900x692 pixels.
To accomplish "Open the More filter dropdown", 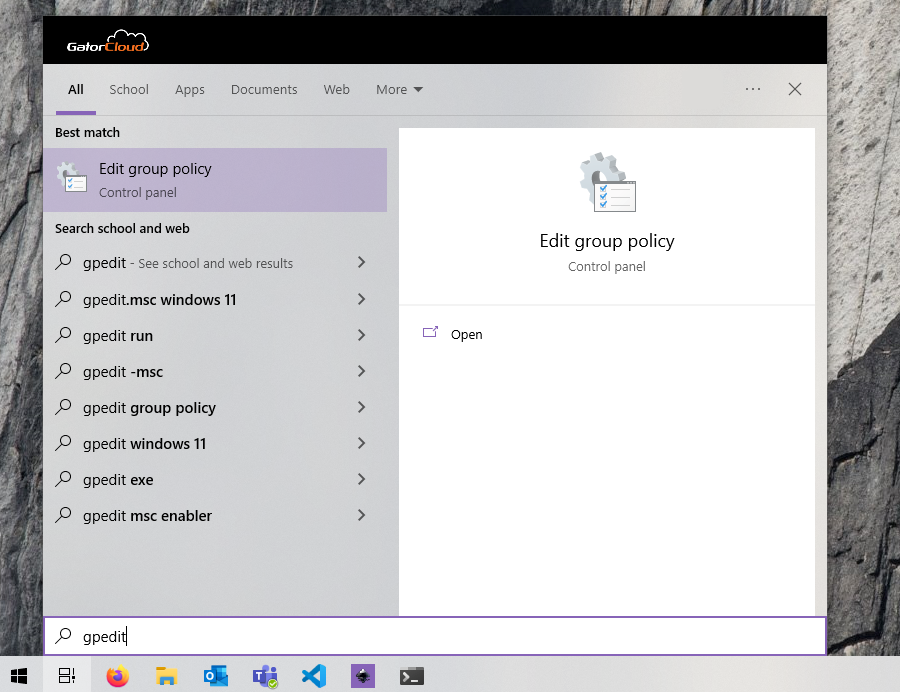I will tap(399, 90).
